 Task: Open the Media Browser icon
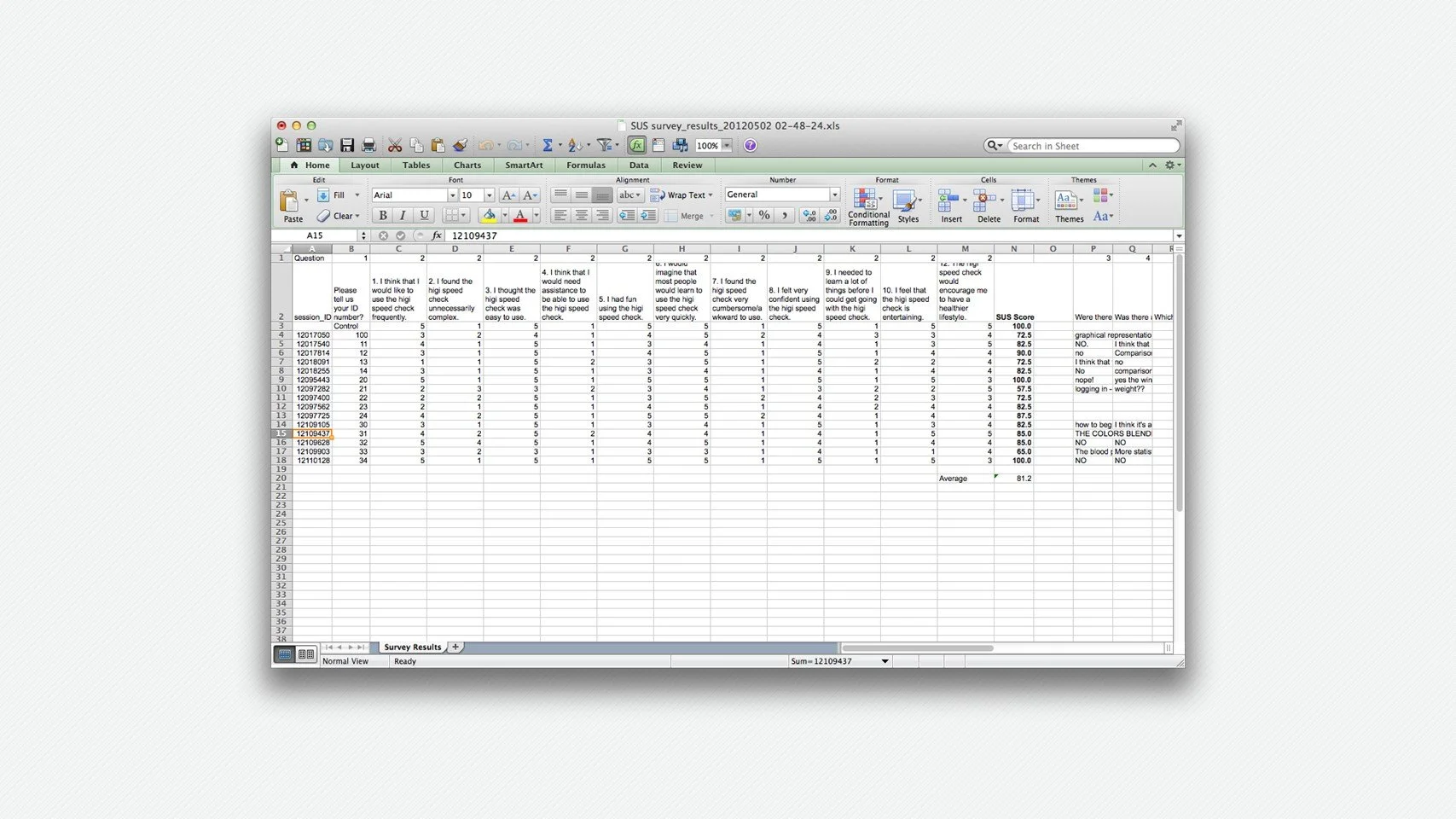coord(680,145)
